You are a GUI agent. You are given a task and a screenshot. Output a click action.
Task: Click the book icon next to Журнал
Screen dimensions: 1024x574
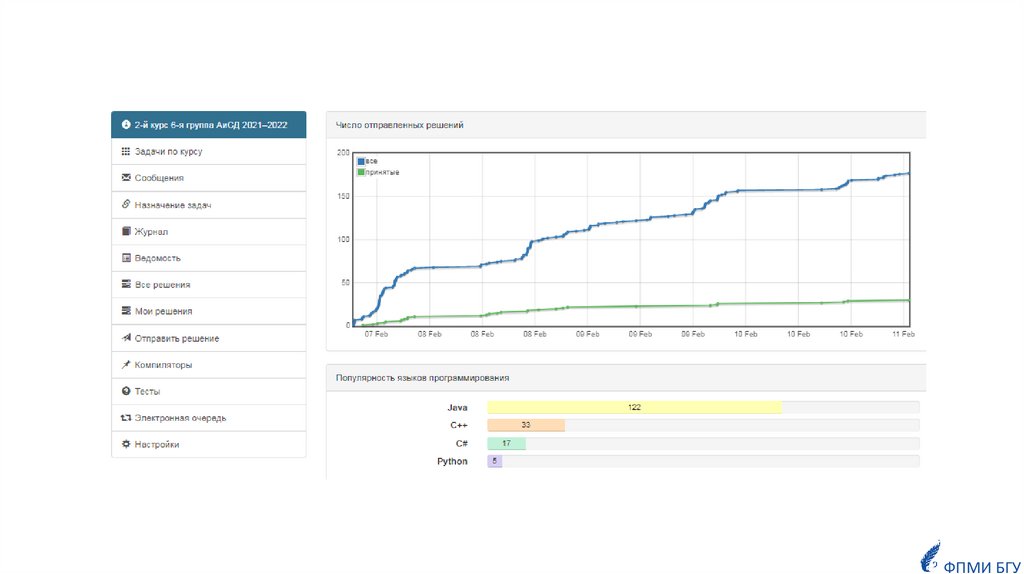tap(125, 231)
